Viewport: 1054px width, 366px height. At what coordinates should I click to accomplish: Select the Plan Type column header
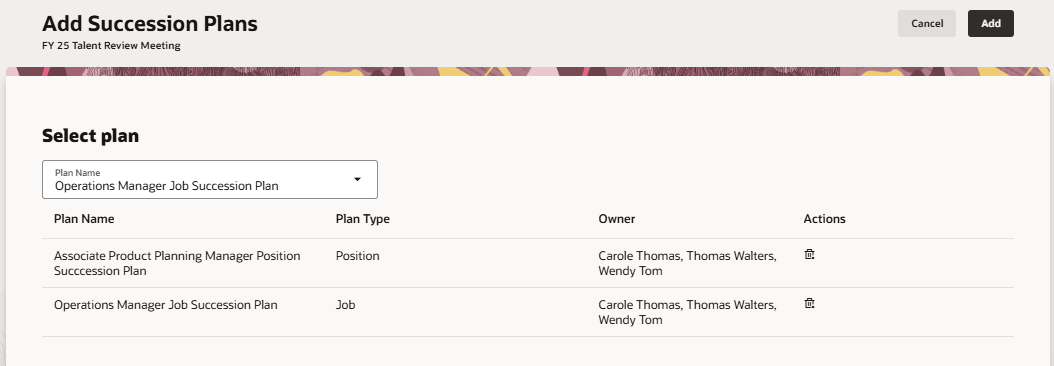[x=363, y=219]
